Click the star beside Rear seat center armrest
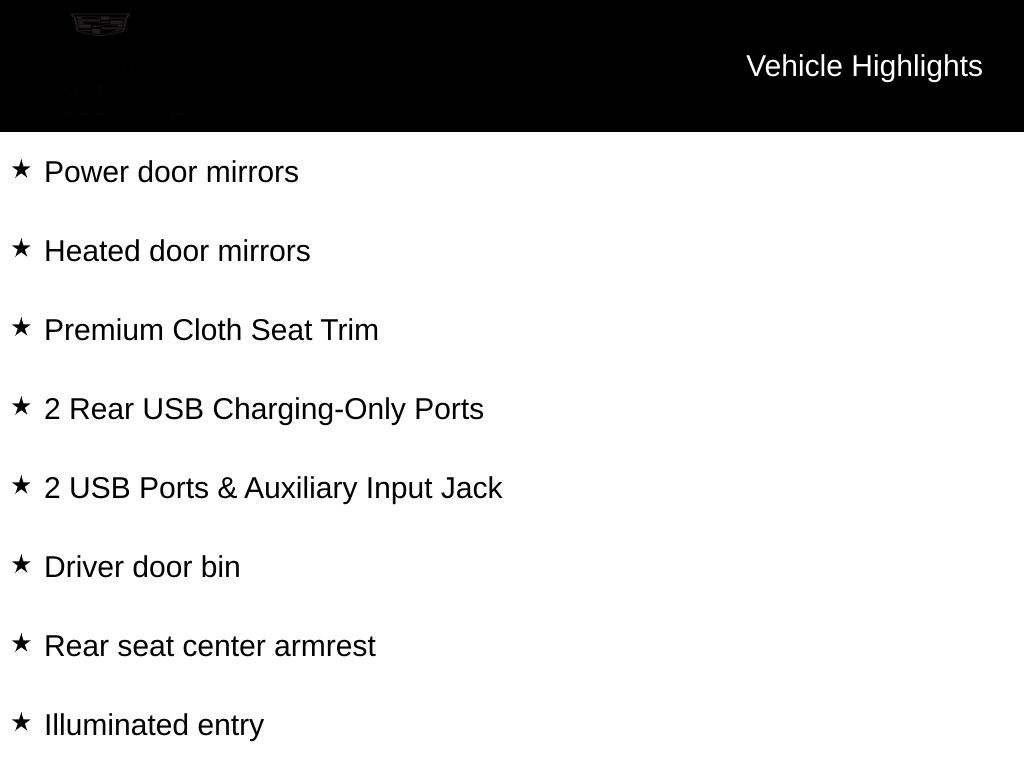This screenshot has height=768, width=1024. 21,643
